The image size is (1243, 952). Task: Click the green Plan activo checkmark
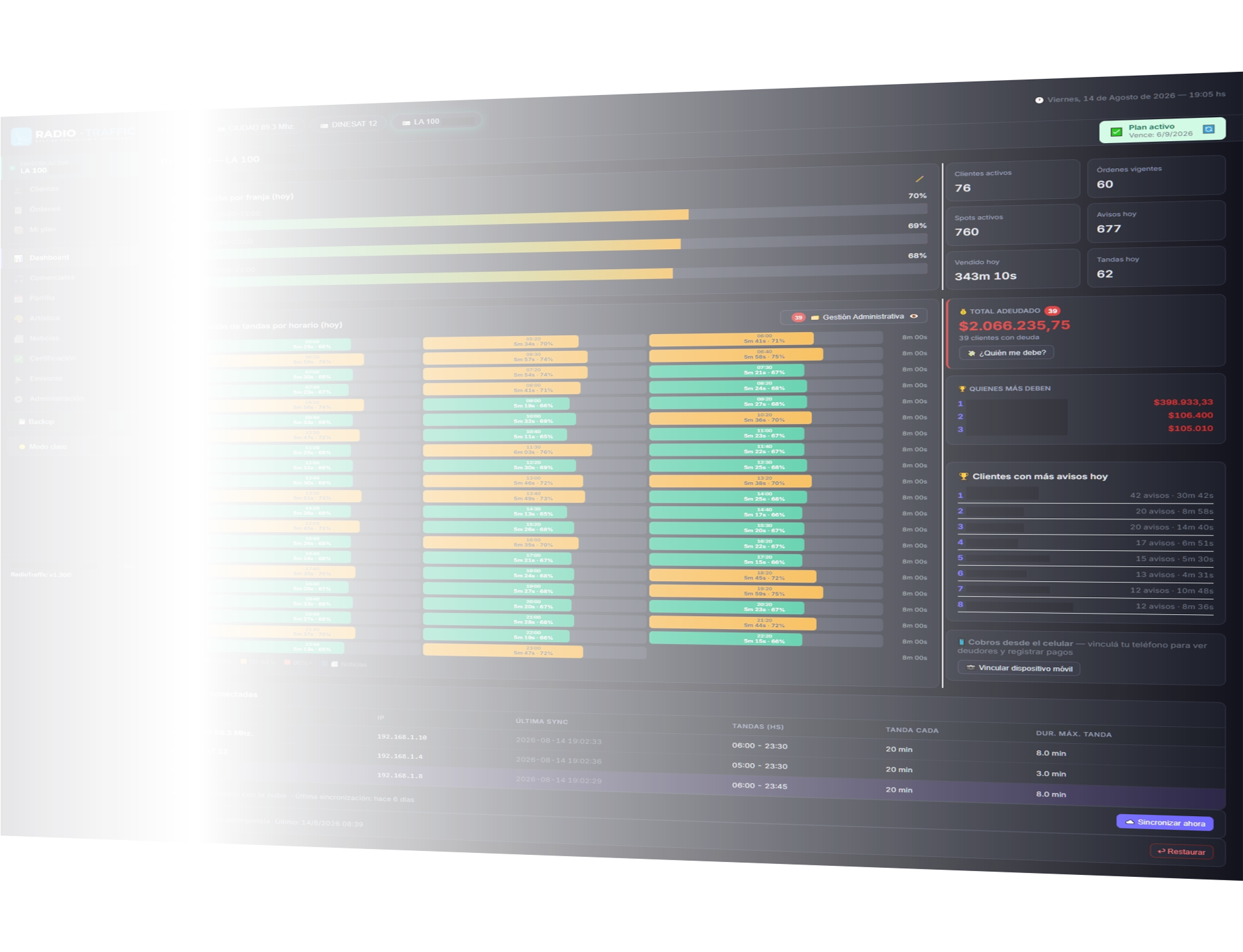1116,132
